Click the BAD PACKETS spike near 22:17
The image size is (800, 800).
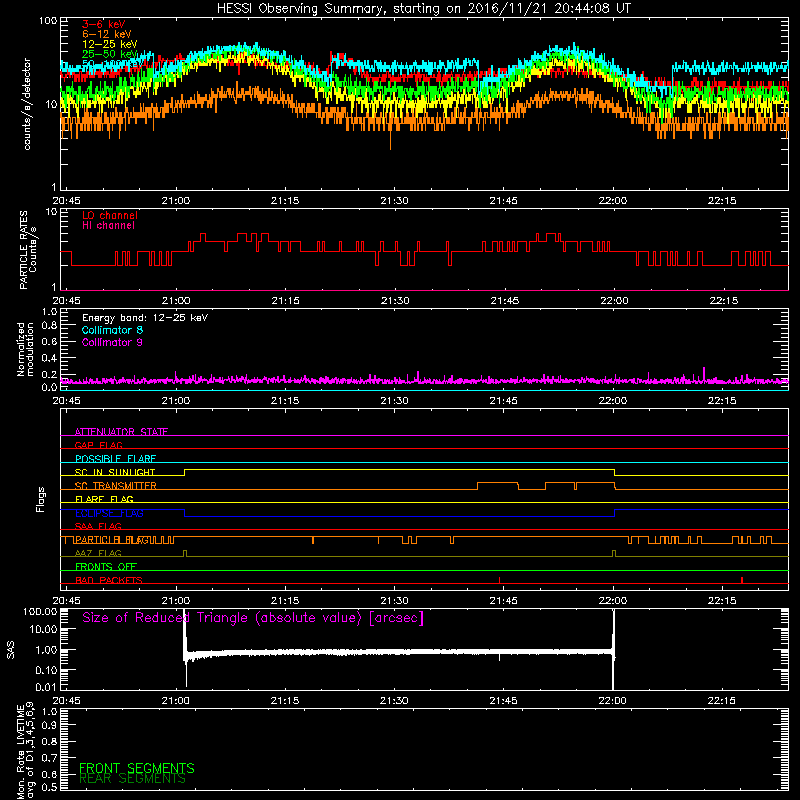(x=741, y=580)
